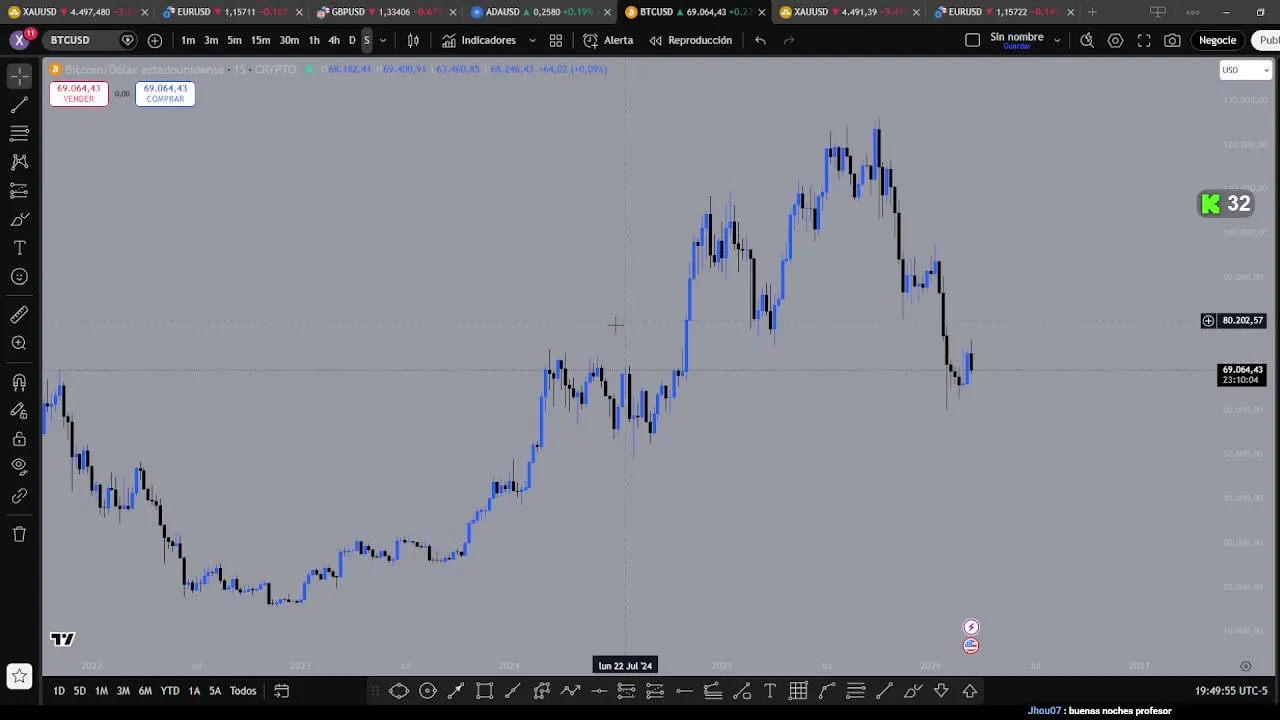Hide all drawings with eye icon
The width and height of the screenshot is (1280, 720).
(x=19, y=467)
